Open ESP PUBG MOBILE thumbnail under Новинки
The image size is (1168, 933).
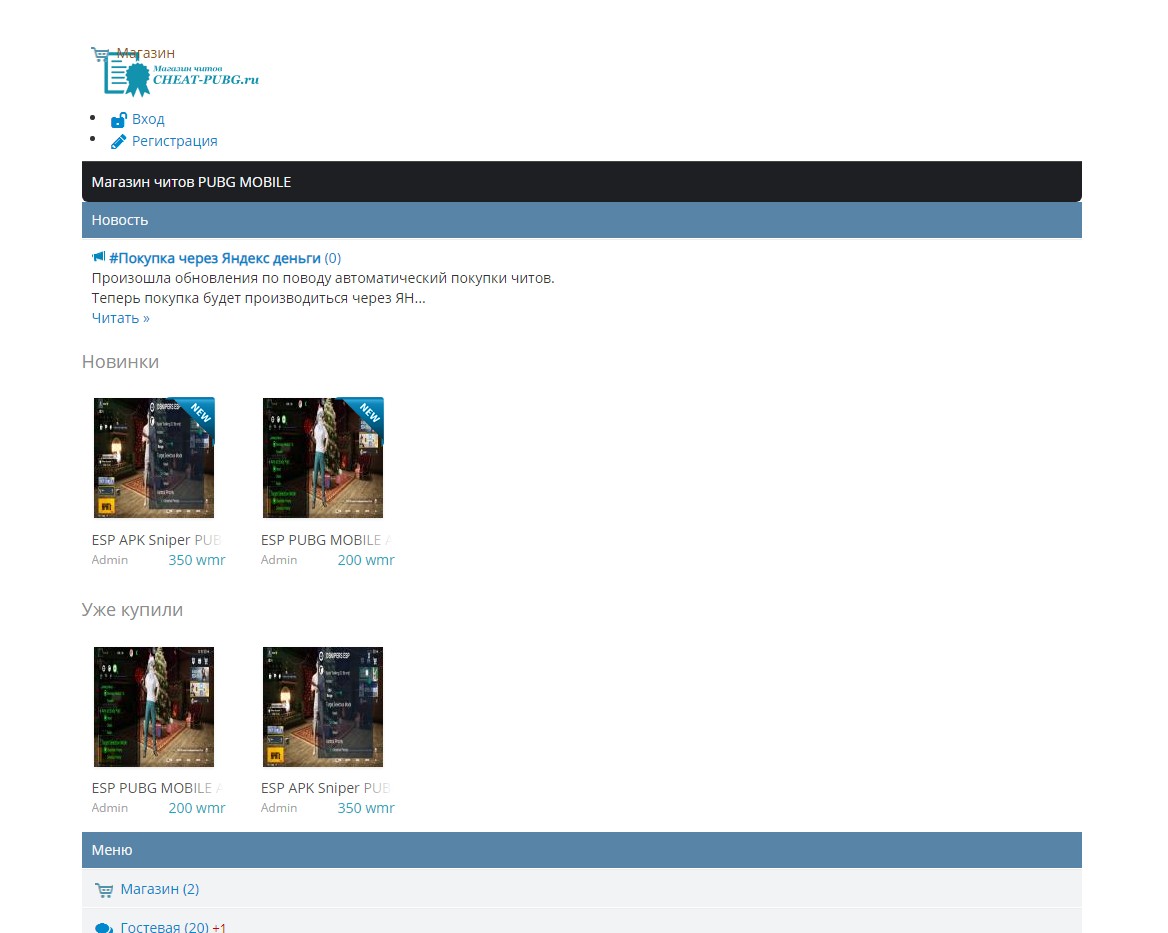[x=323, y=458]
